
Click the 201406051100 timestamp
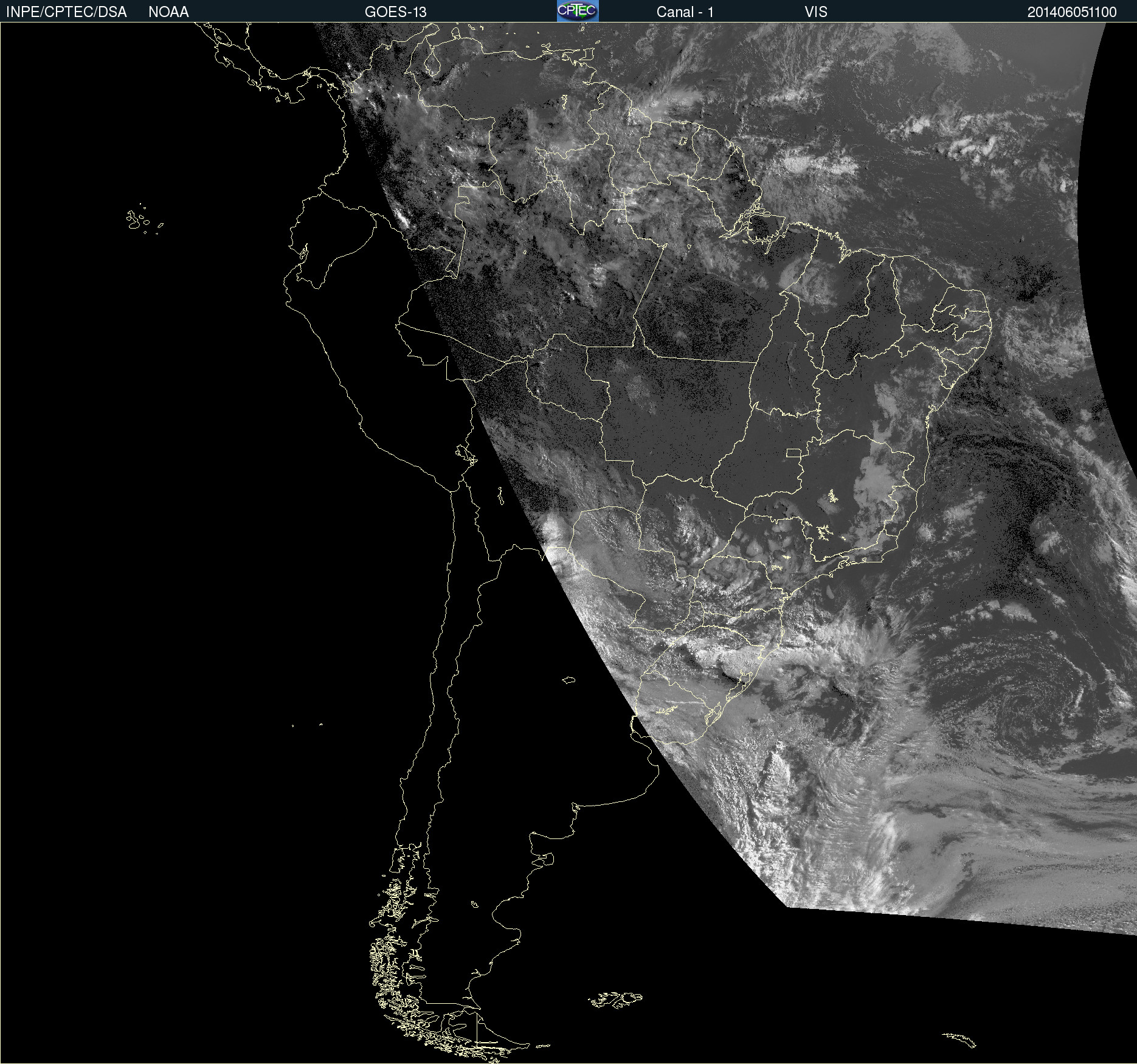(1071, 12)
